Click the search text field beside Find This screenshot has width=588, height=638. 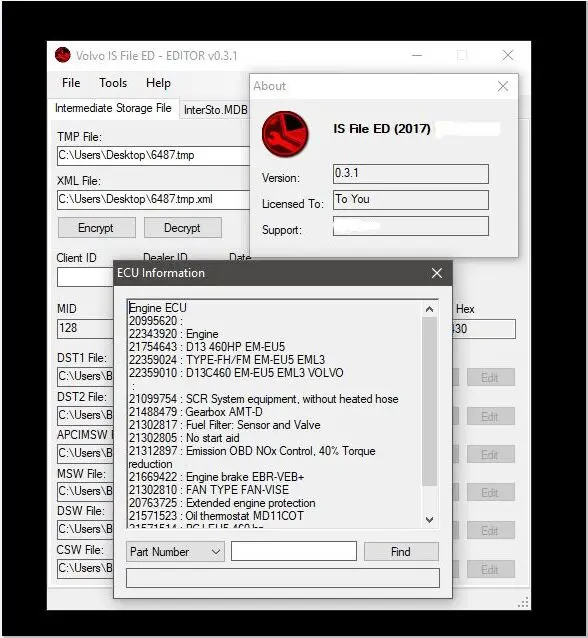[x=294, y=551]
